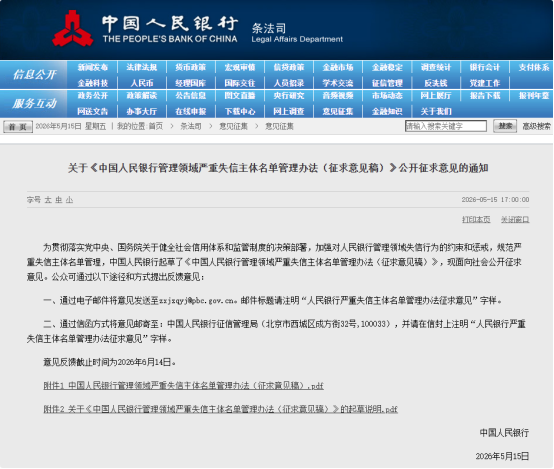Click the 首页 button at left of breadcrumb bar
Screen dimensions: 554x469
(x=18, y=127)
